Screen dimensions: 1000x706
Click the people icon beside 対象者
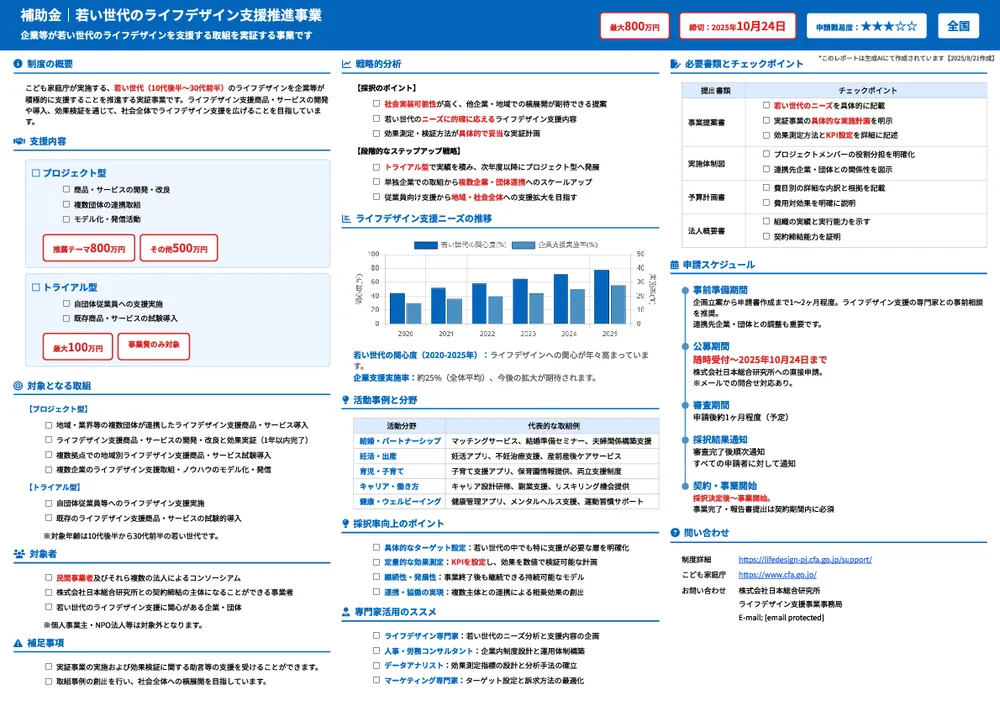(x=19, y=554)
